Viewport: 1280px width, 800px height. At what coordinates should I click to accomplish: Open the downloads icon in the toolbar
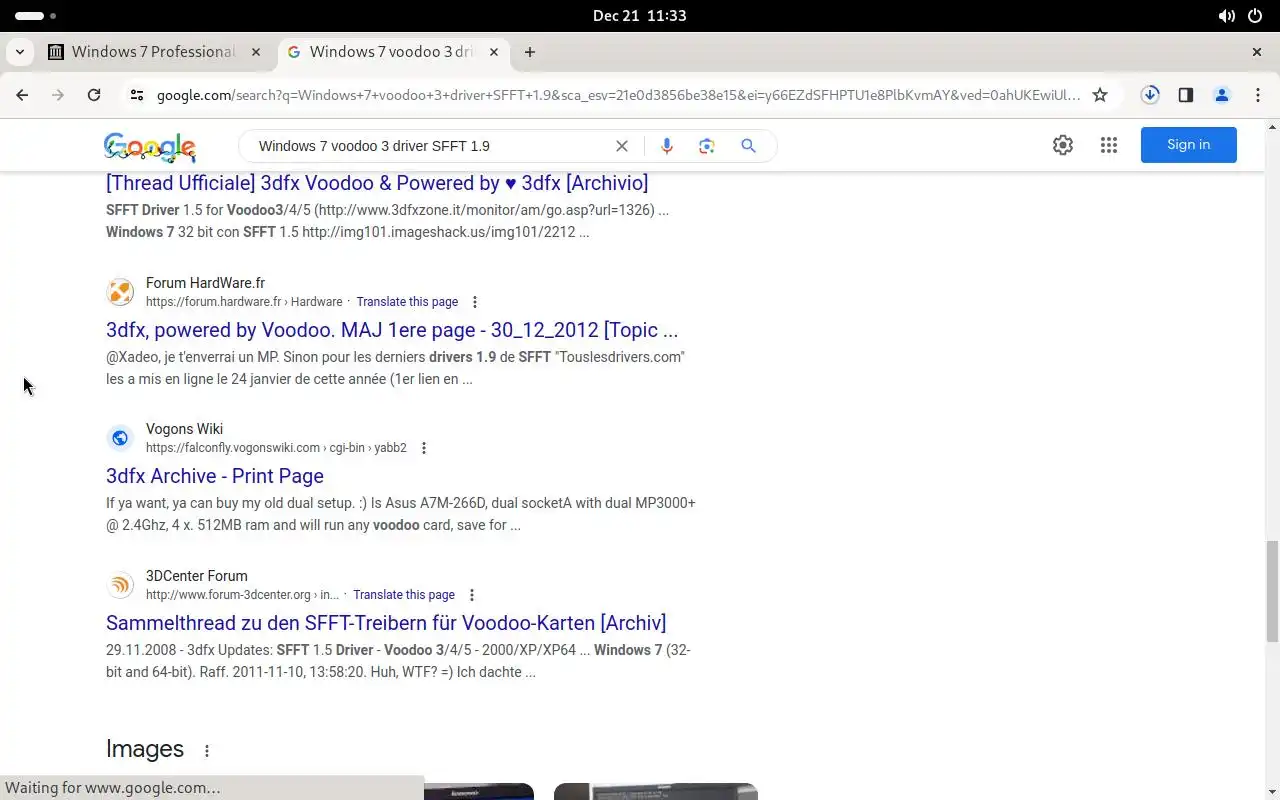point(1150,95)
